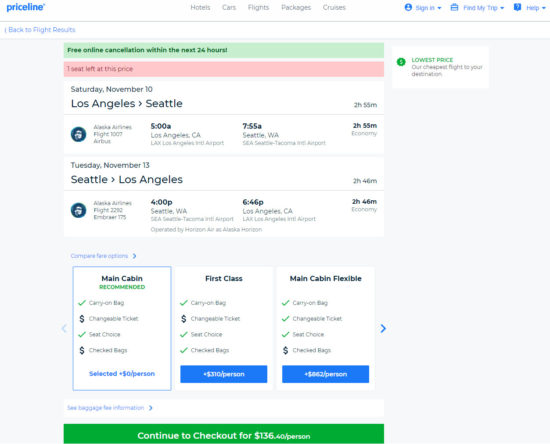The width and height of the screenshot is (550, 444).
Task: Click the Help question mark icon
Action: point(517,7)
